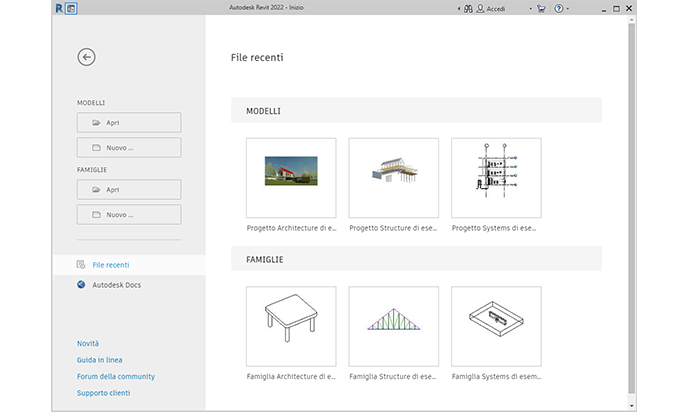Click the scrollbar up arrow

[x=631, y=20]
